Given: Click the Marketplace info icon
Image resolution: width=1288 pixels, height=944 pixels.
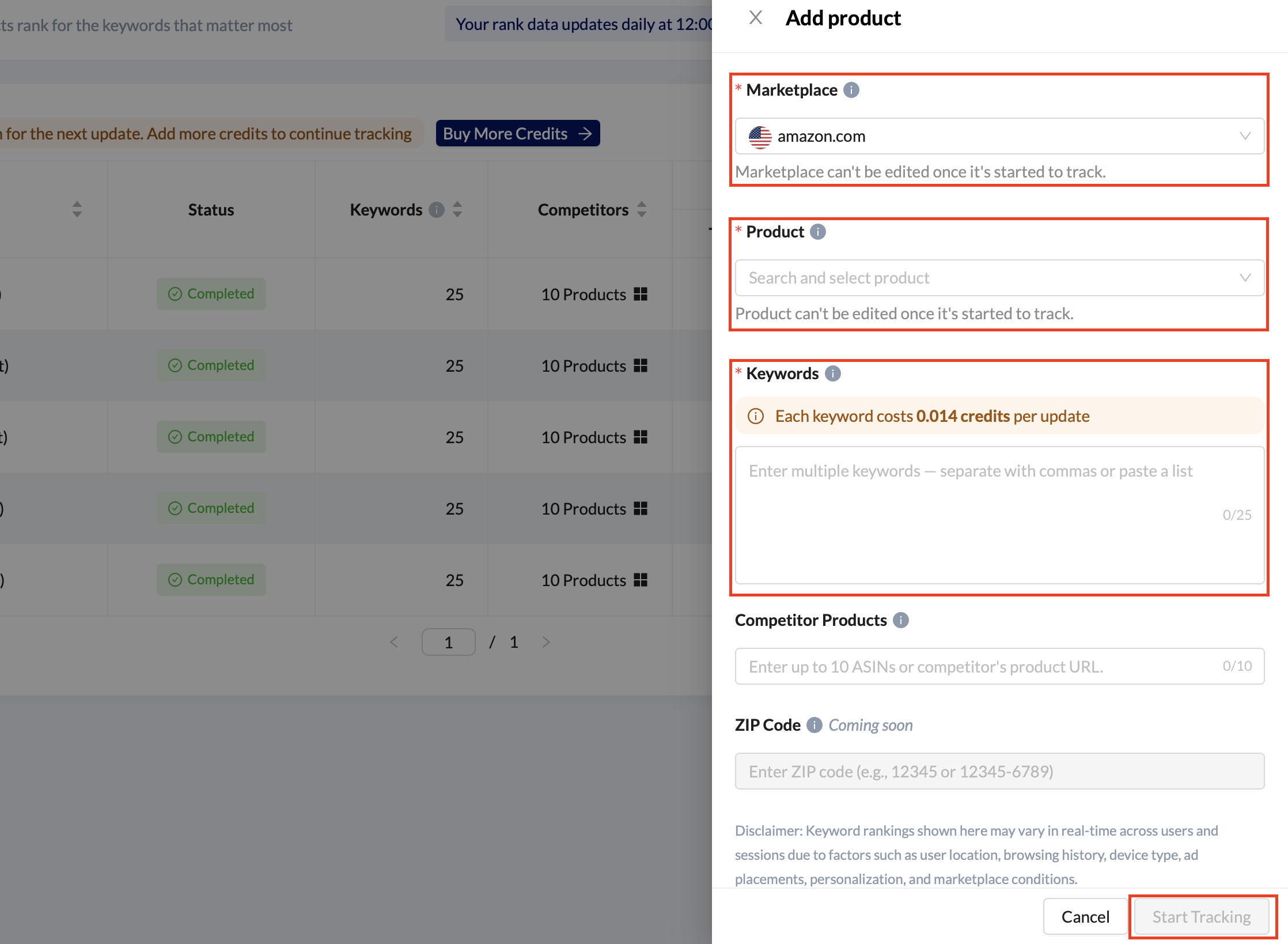Looking at the screenshot, I should [x=851, y=90].
